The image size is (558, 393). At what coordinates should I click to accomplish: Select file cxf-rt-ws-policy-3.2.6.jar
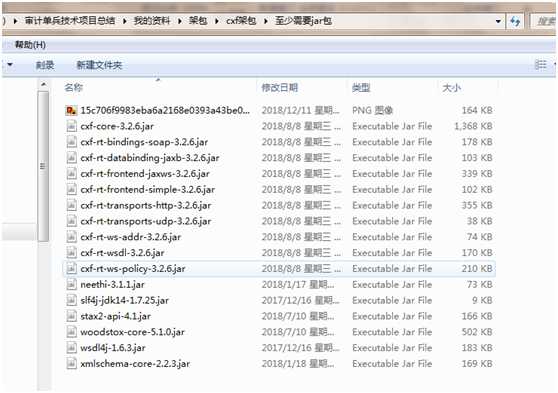click(x=133, y=269)
